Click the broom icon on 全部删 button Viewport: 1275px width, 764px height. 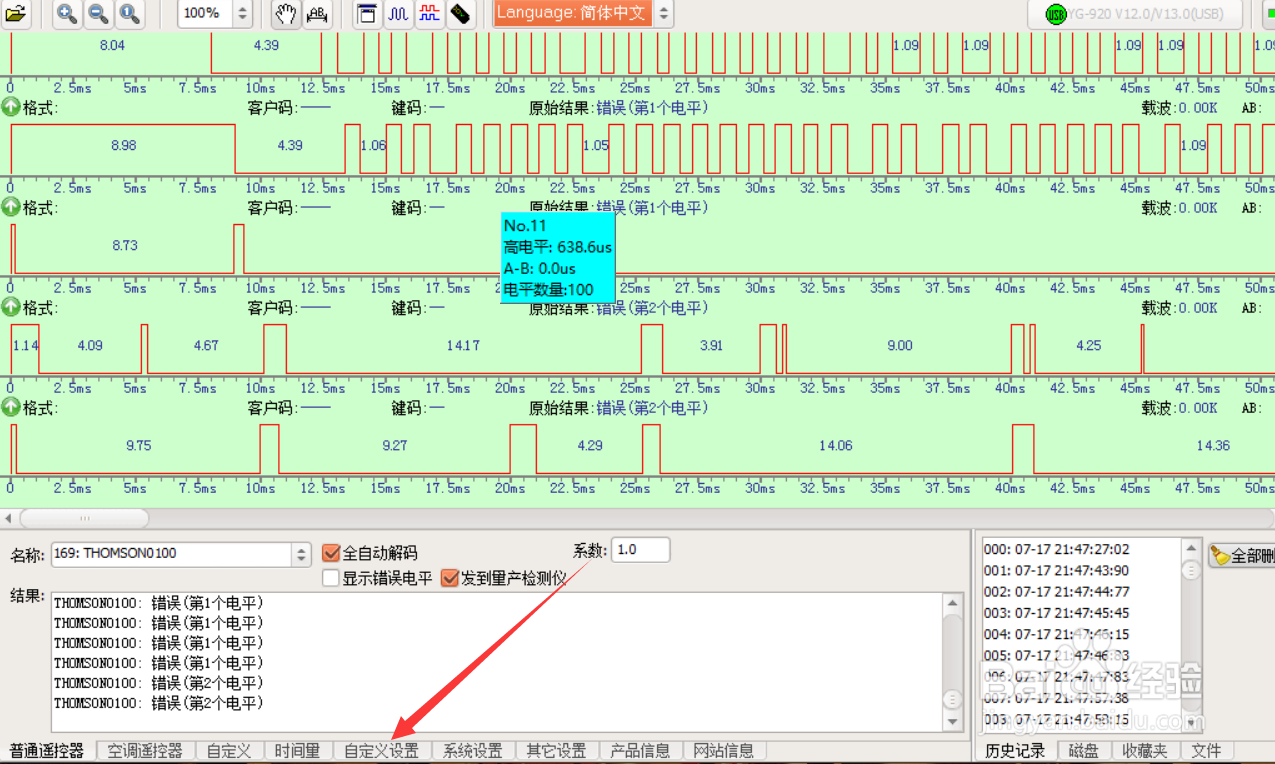point(1220,555)
